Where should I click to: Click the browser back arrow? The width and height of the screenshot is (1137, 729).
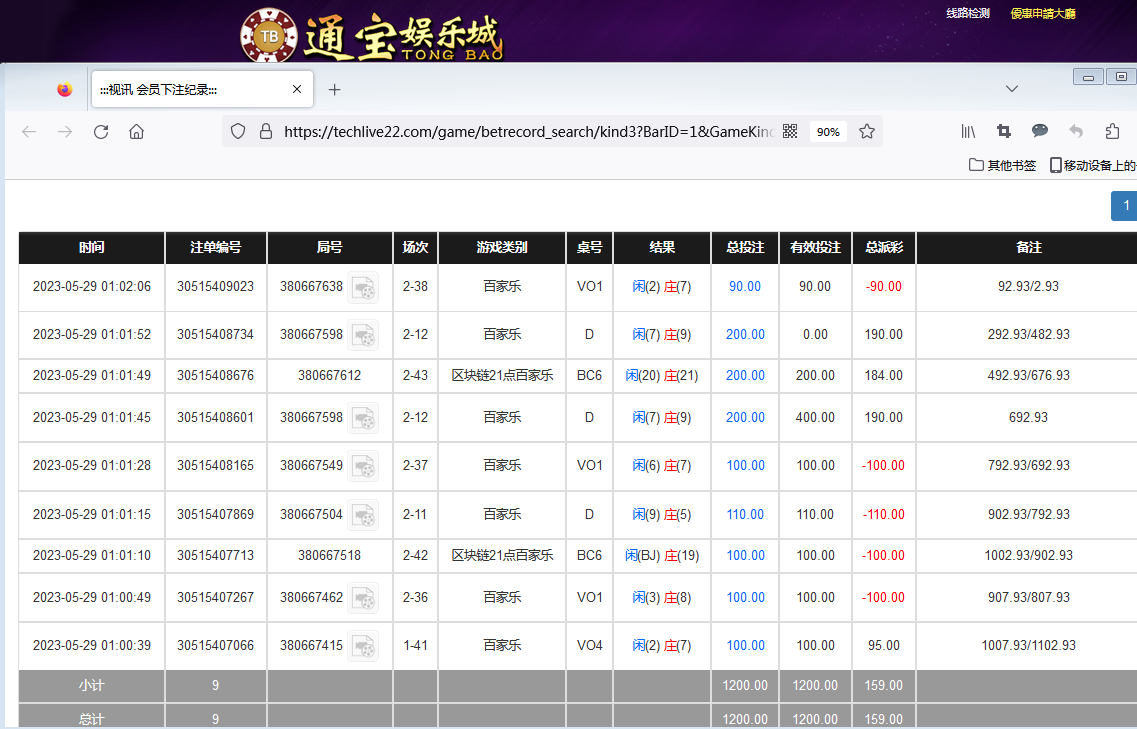pyautogui.click(x=29, y=131)
